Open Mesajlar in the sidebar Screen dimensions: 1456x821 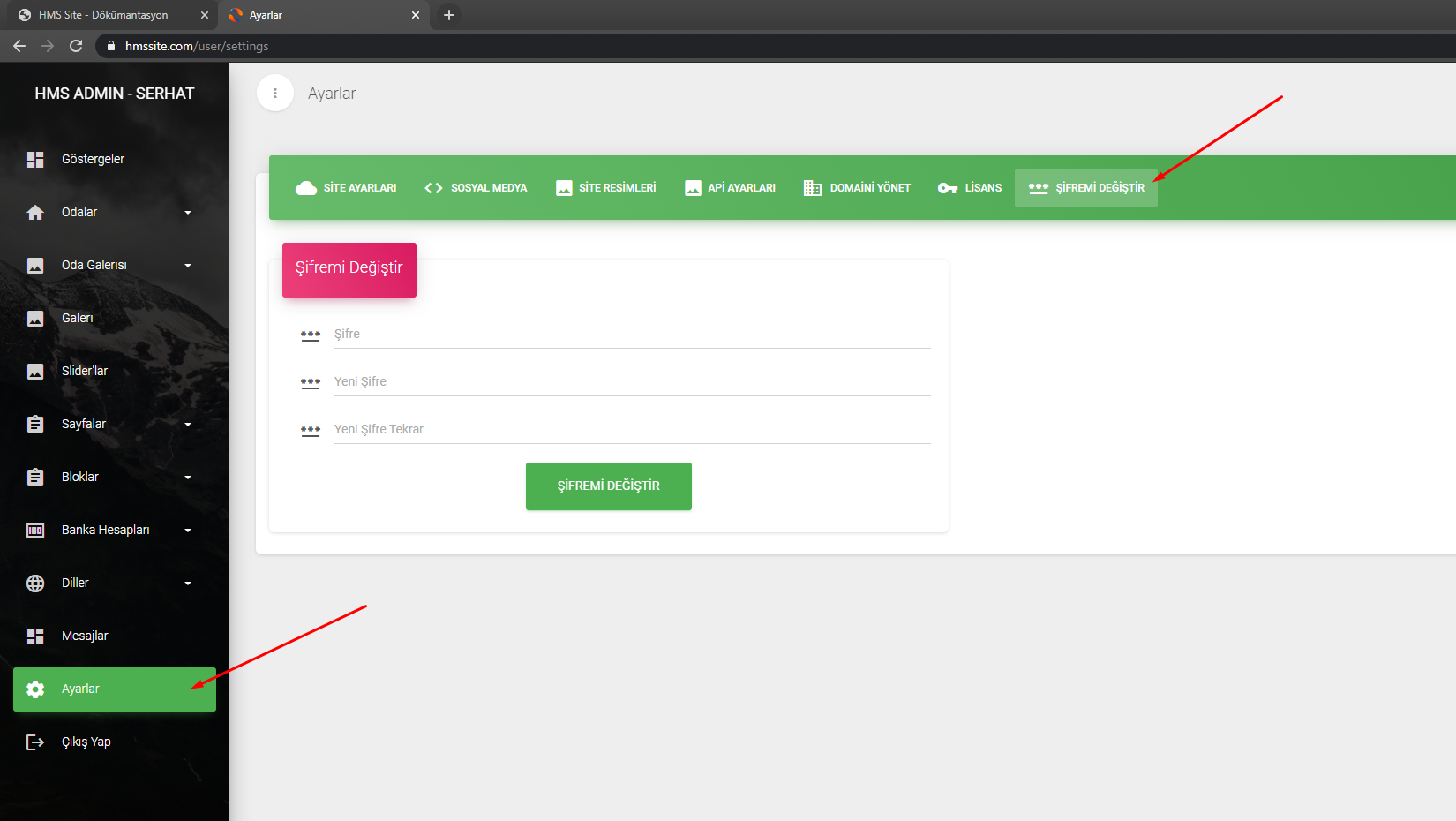(x=115, y=636)
